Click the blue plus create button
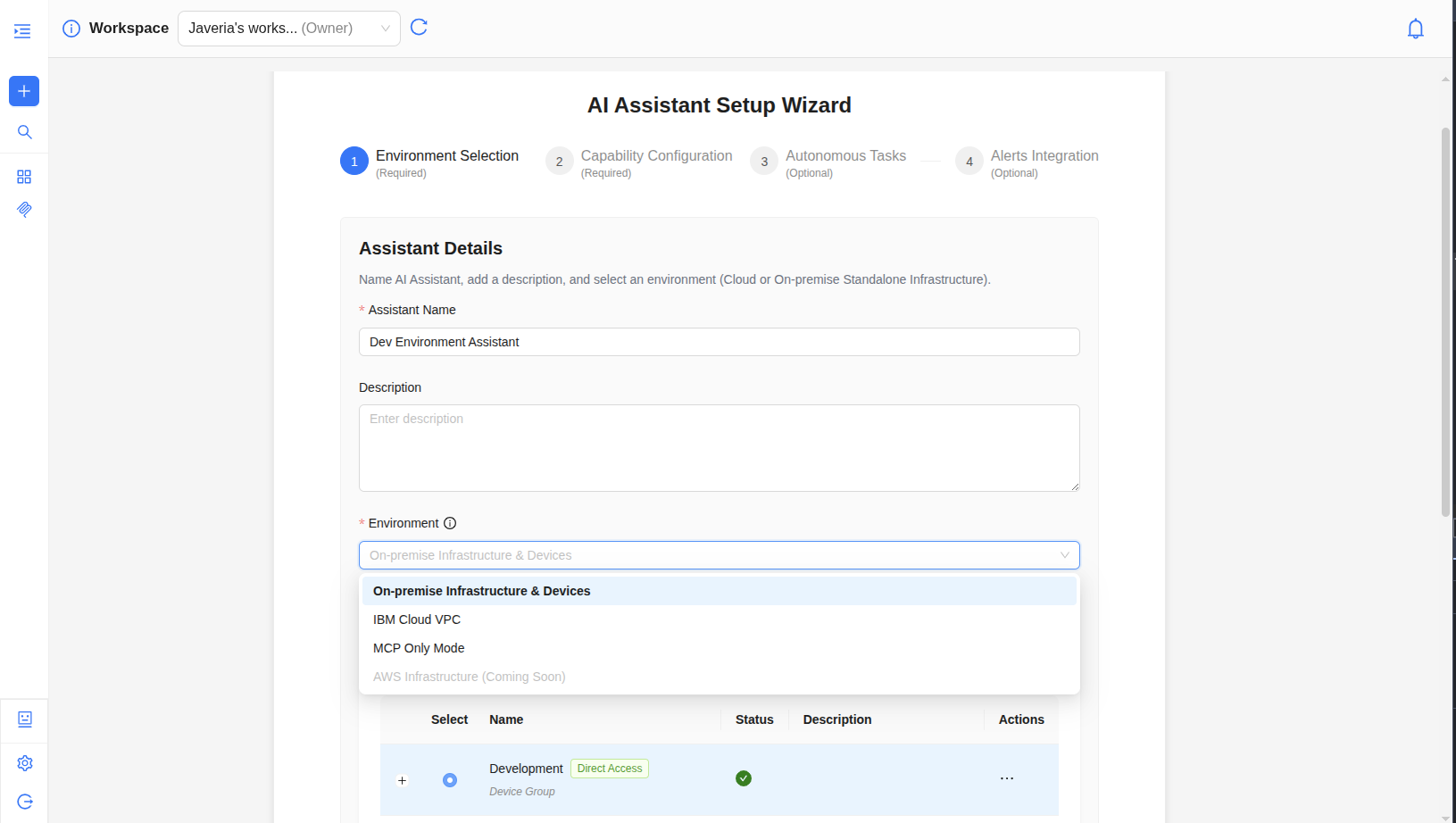This screenshot has width=1456, height=823. (x=24, y=91)
